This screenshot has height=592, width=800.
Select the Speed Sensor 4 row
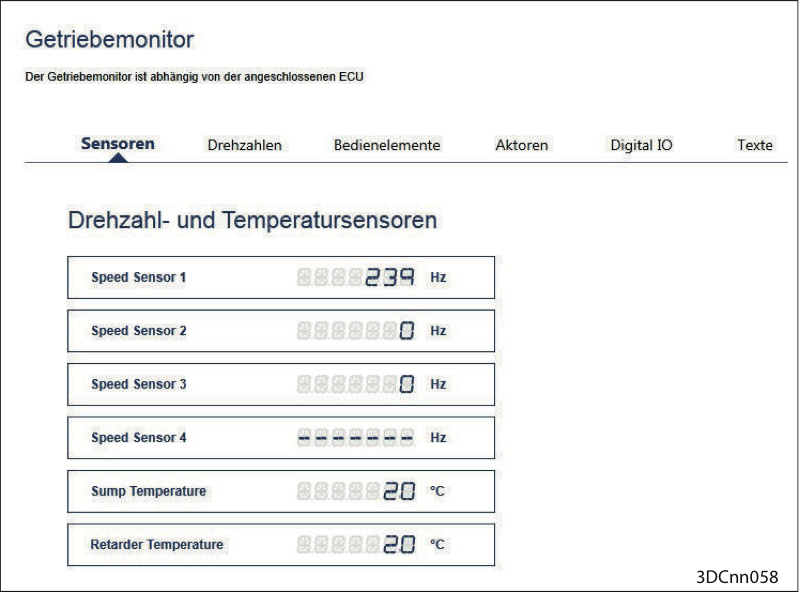[281, 438]
